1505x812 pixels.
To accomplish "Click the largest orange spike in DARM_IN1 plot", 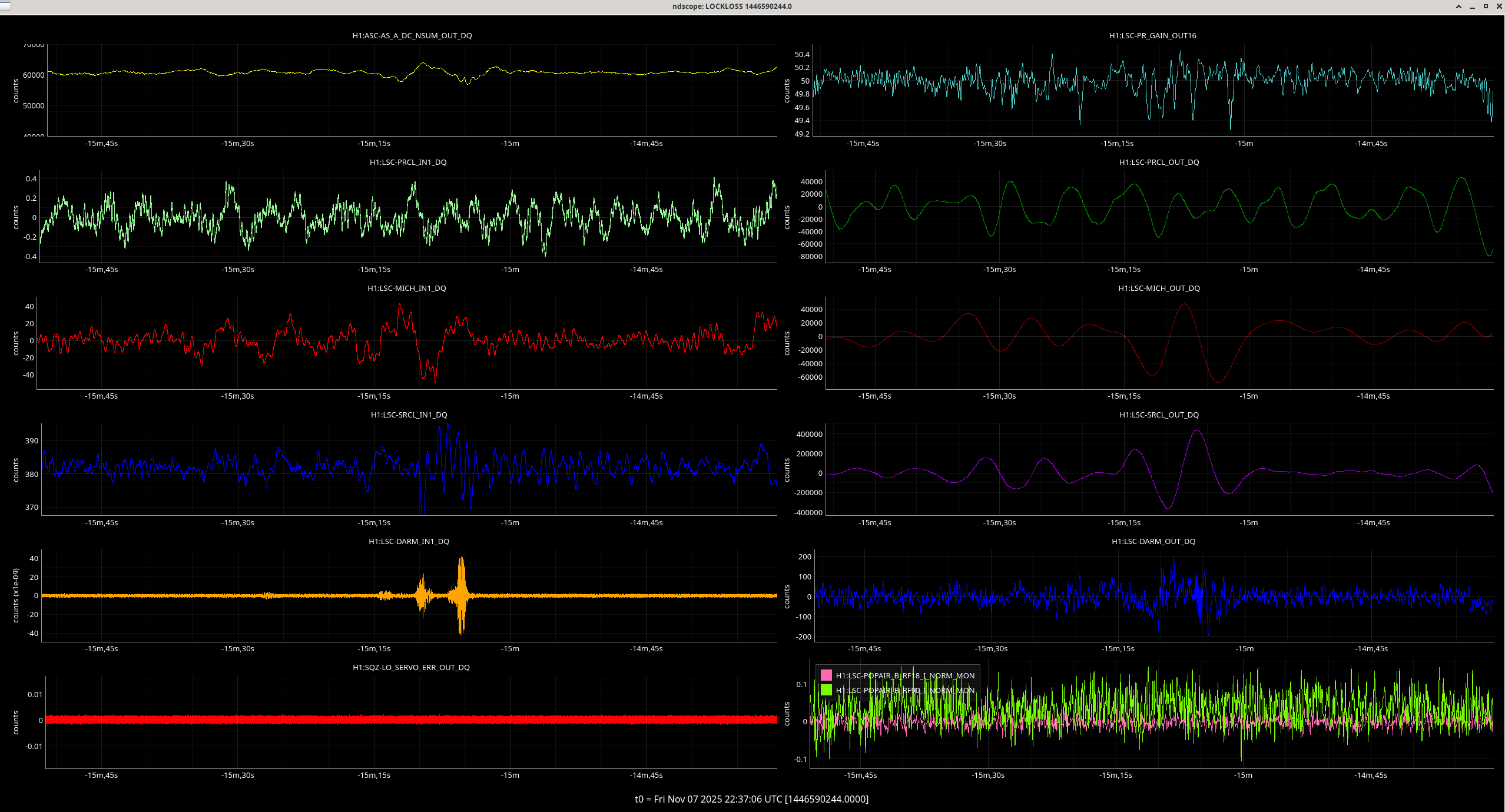I will (461, 595).
